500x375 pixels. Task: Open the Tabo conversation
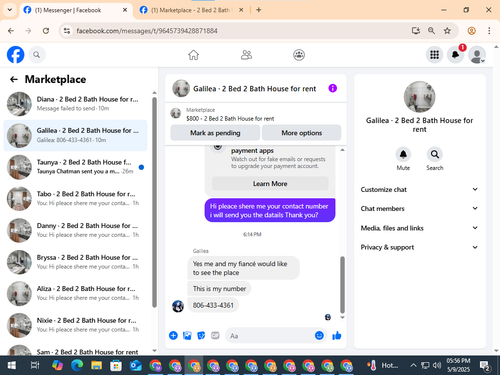click(76, 198)
